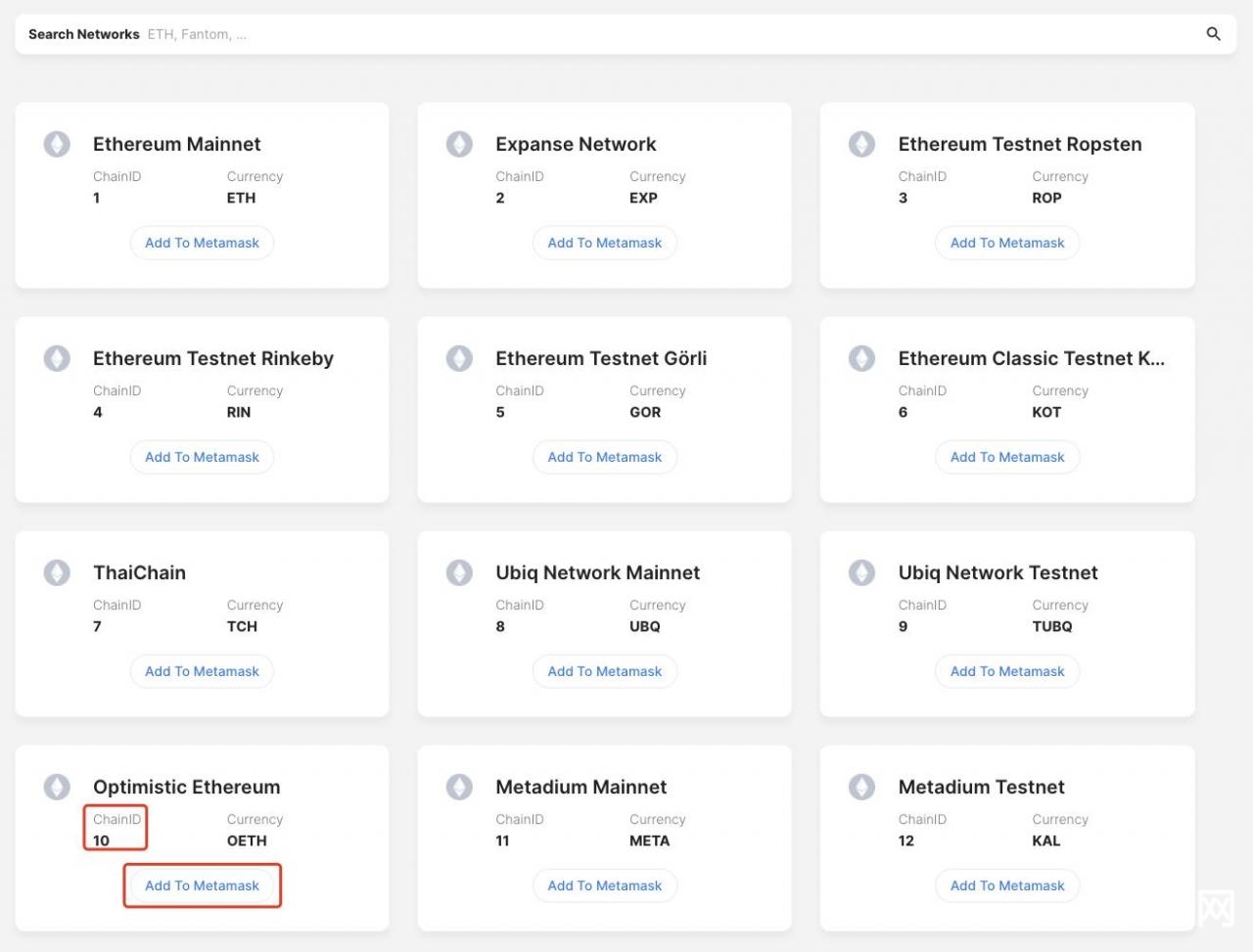Screen dimensions: 1253x952
Task: Select the Ubiq Network Mainnet title
Action: 598,572
